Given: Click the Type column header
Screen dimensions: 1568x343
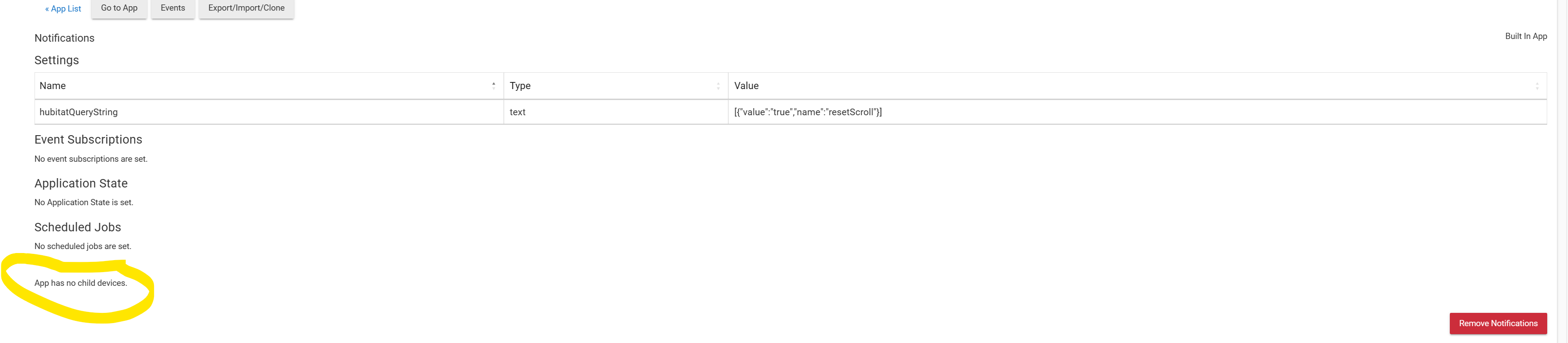Looking at the screenshot, I should point(616,86).
